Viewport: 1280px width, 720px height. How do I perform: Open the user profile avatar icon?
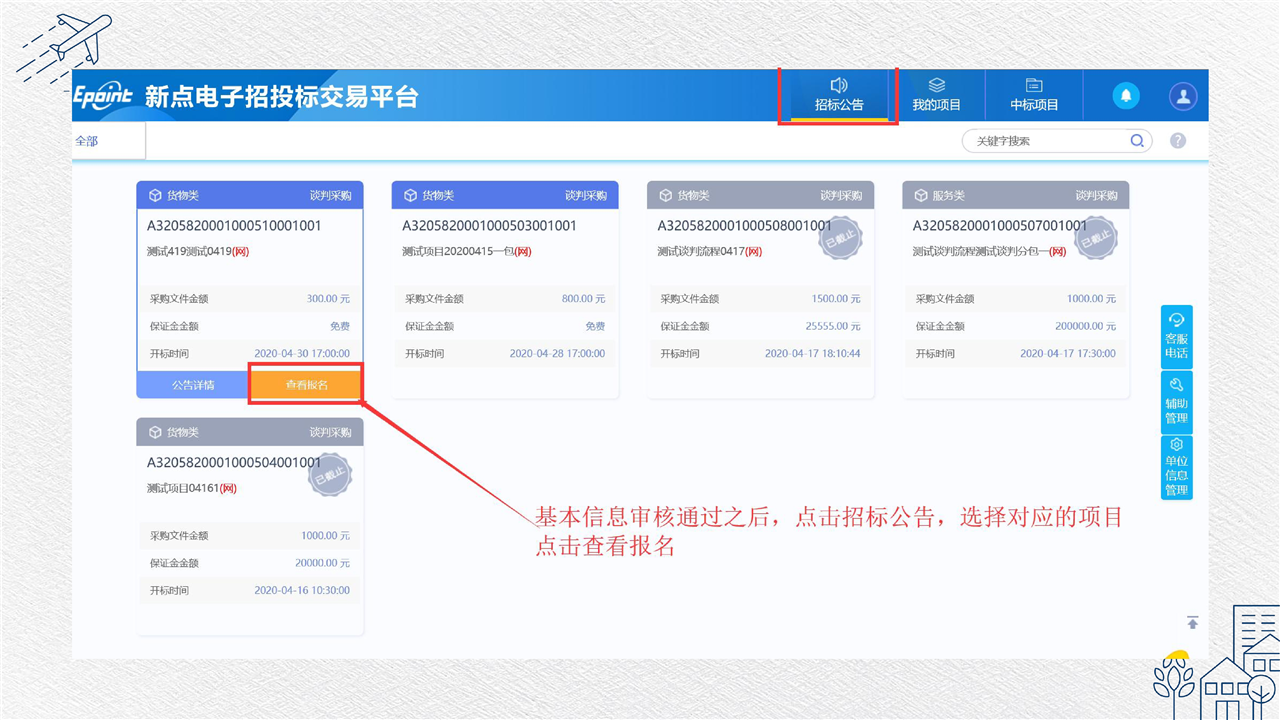1183,96
